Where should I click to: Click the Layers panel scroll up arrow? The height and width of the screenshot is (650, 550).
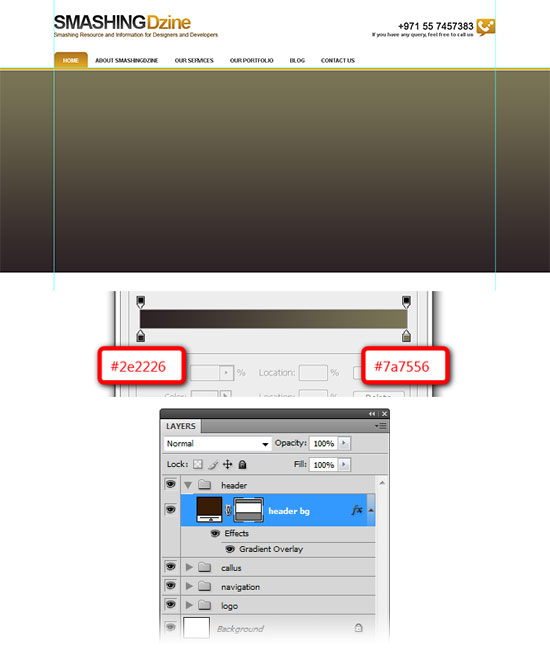click(x=382, y=483)
